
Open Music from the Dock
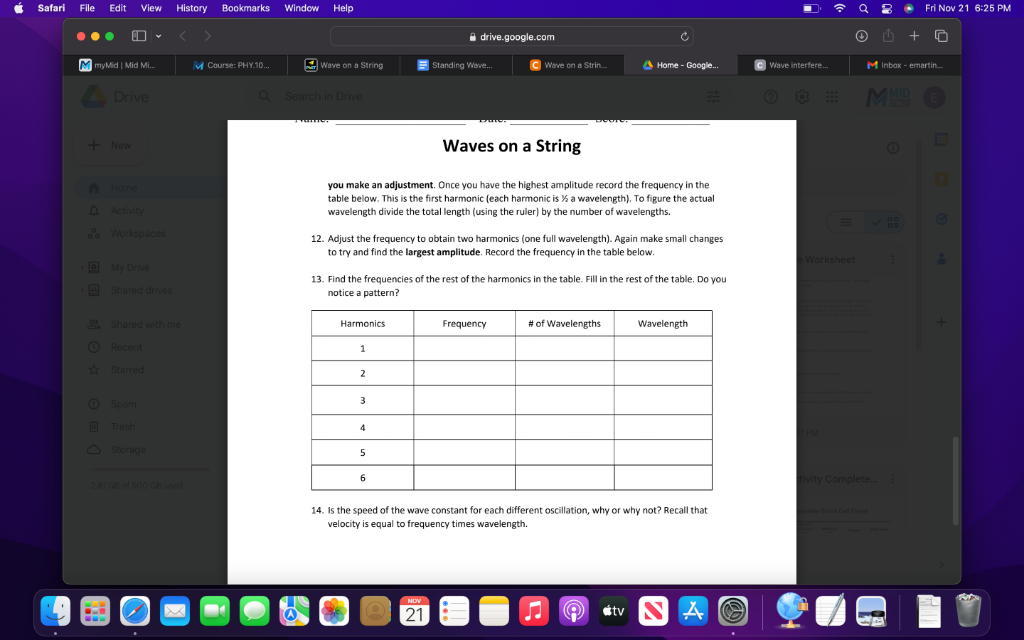[x=534, y=612]
